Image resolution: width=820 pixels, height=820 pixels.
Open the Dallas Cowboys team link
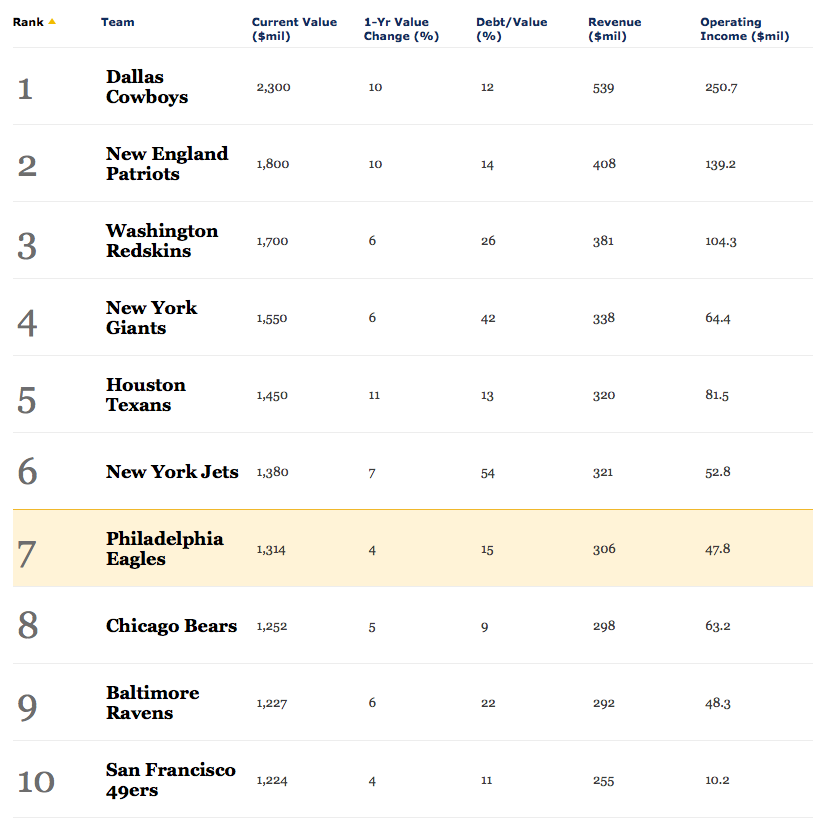coord(147,87)
